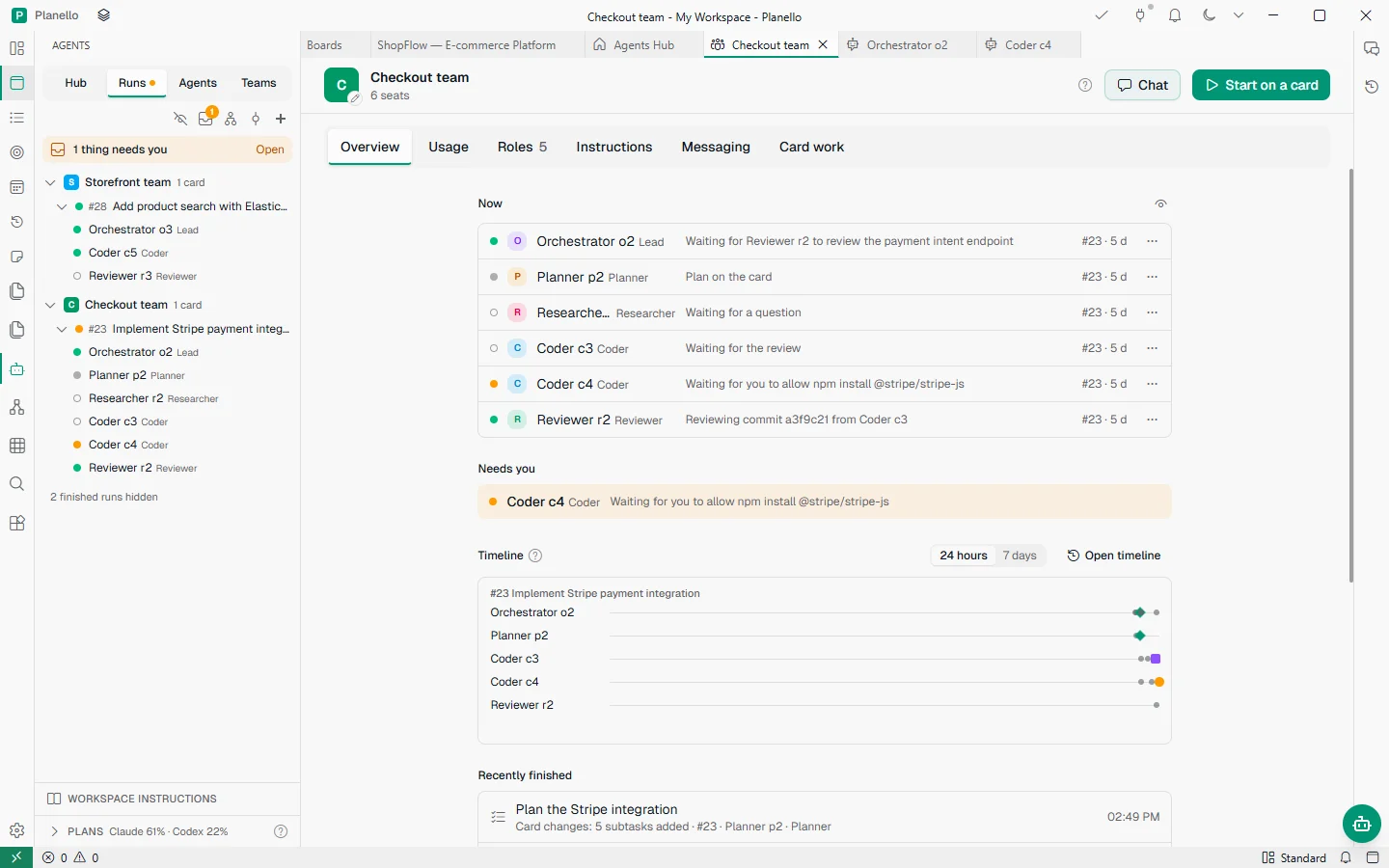
Task: Expand the PLANS section
Action: point(54,831)
